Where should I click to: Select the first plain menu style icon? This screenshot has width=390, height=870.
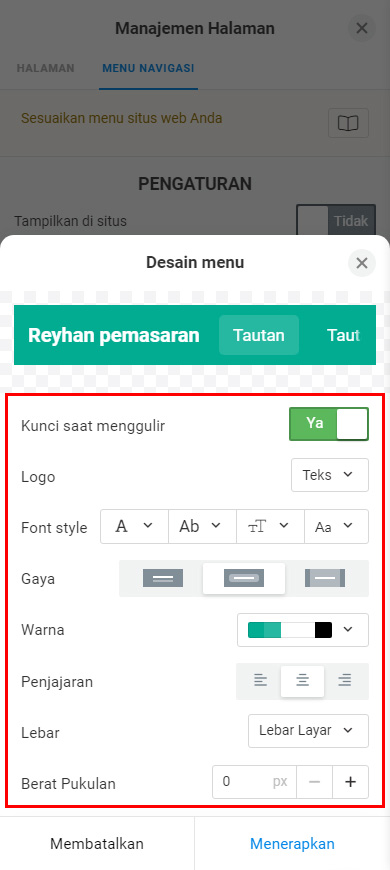pyautogui.click(x=163, y=578)
